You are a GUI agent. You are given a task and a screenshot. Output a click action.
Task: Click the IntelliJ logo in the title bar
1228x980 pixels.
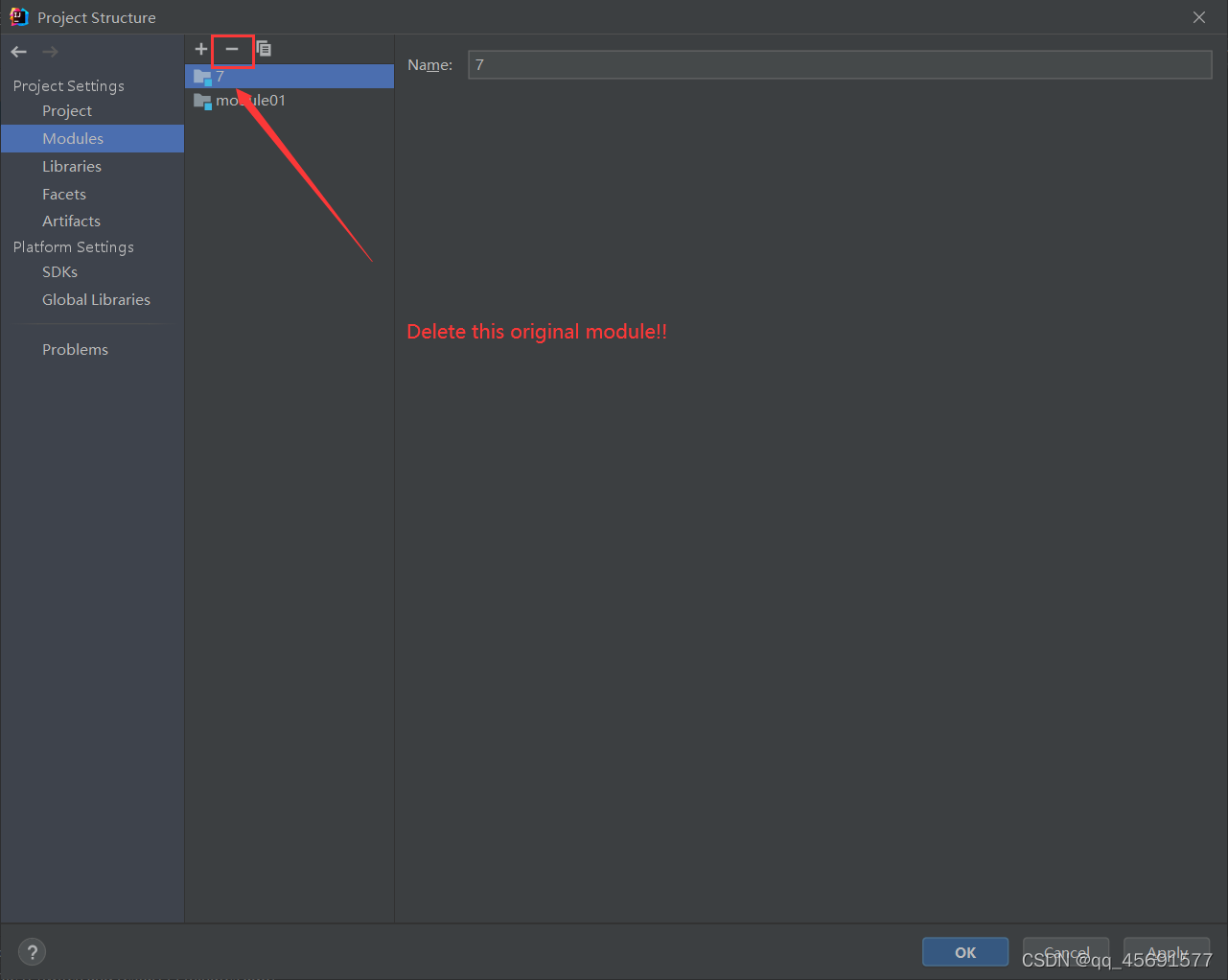19,17
